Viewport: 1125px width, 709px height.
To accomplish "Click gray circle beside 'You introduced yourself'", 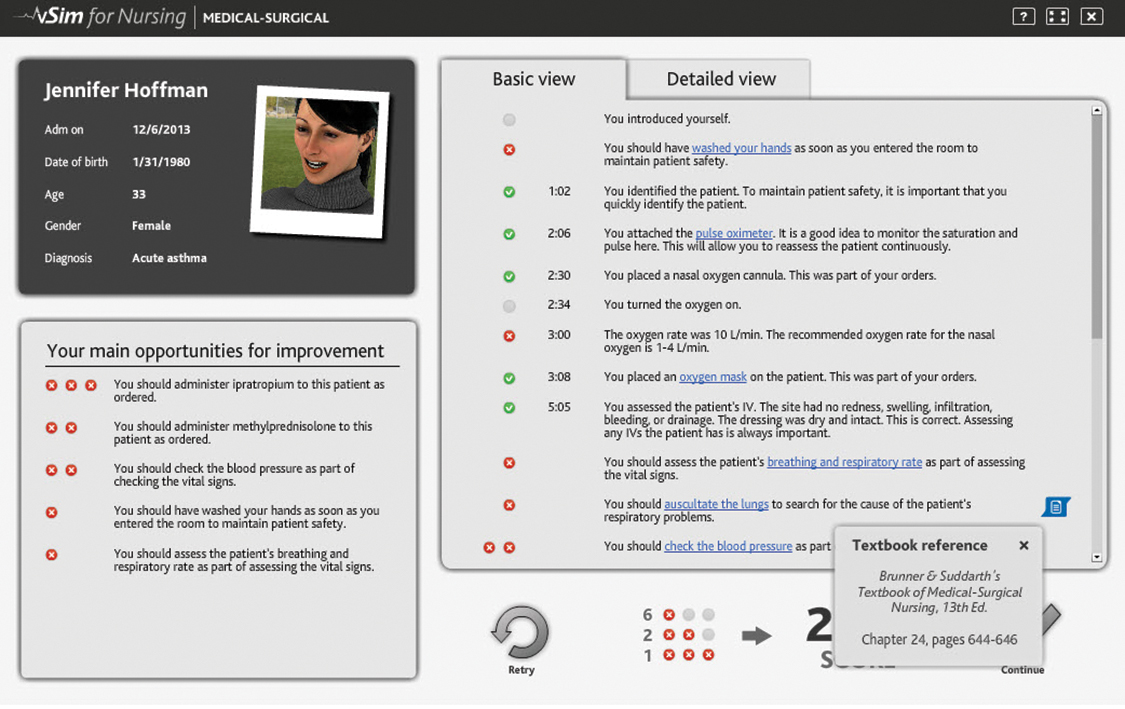I will tap(509, 120).
